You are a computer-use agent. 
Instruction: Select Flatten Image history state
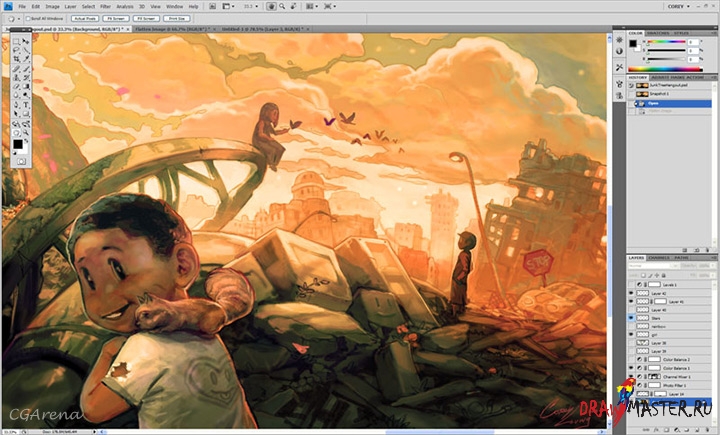point(669,111)
